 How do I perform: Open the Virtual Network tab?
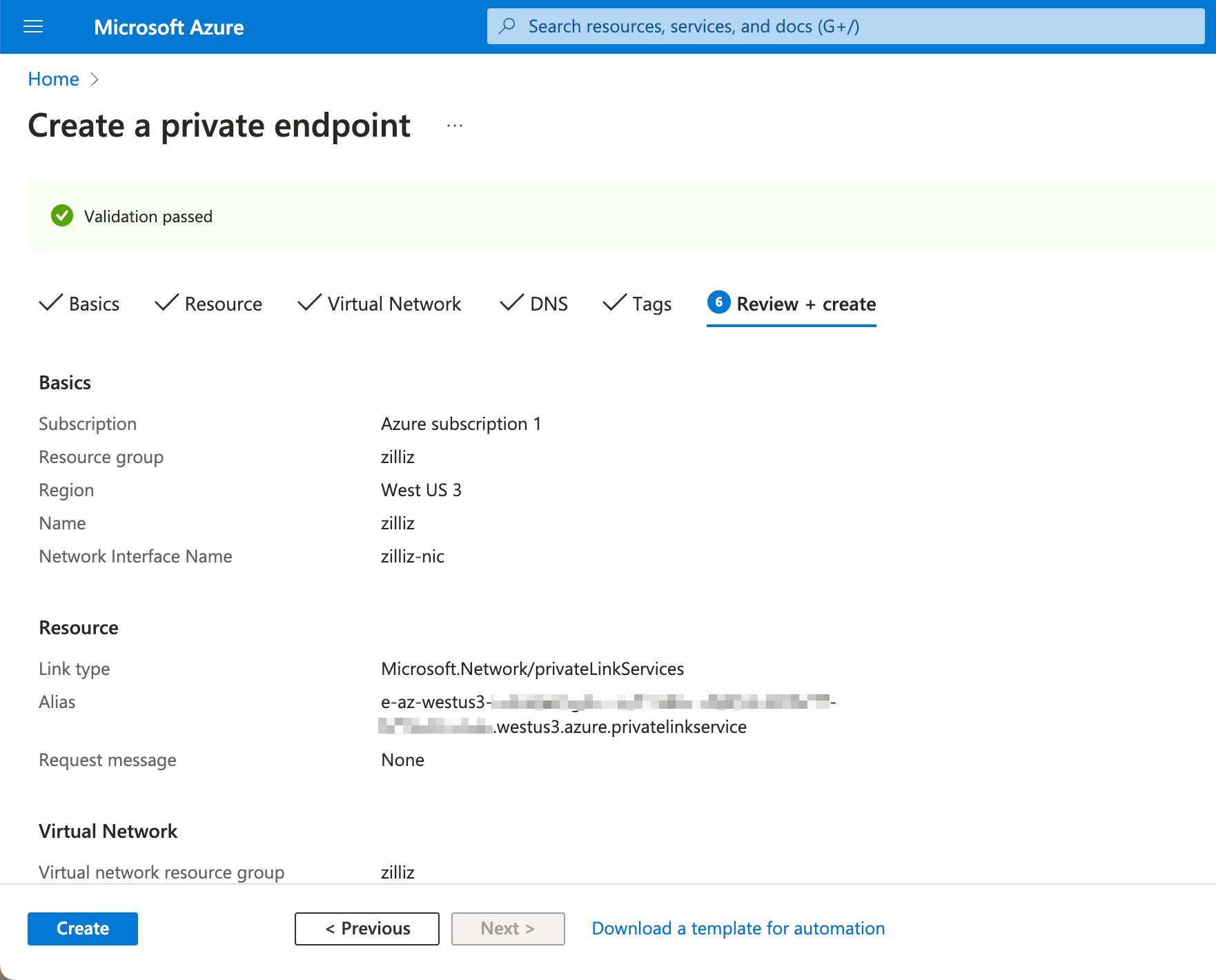tap(394, 304)
